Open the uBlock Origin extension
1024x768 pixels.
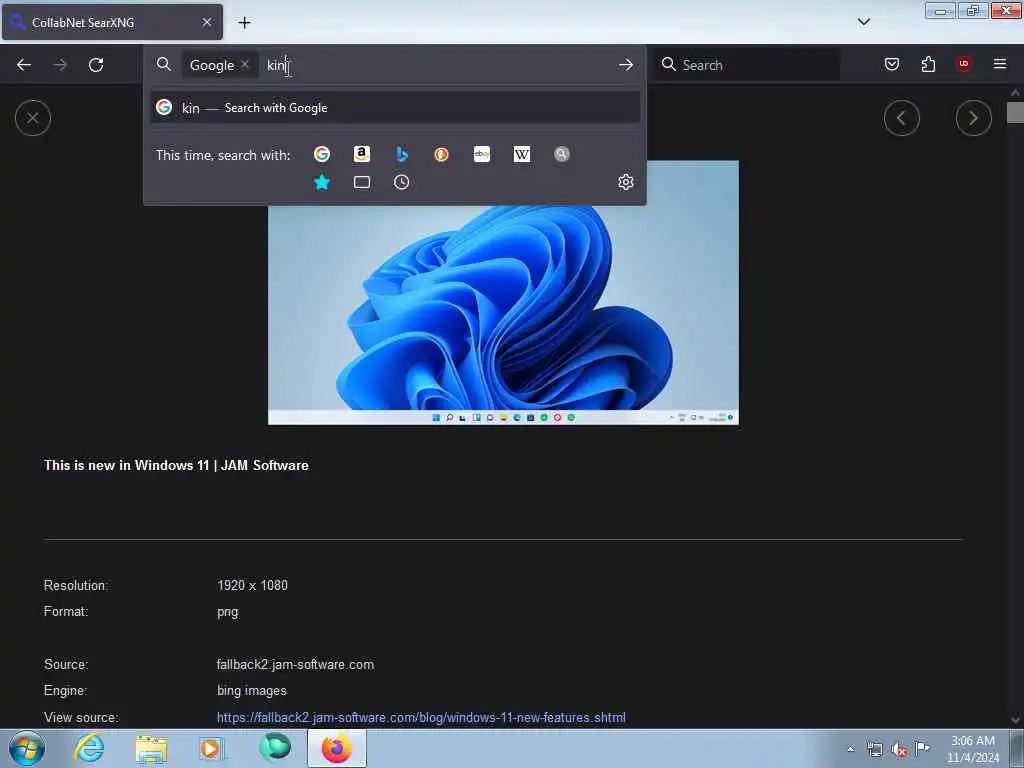[964, 64]
